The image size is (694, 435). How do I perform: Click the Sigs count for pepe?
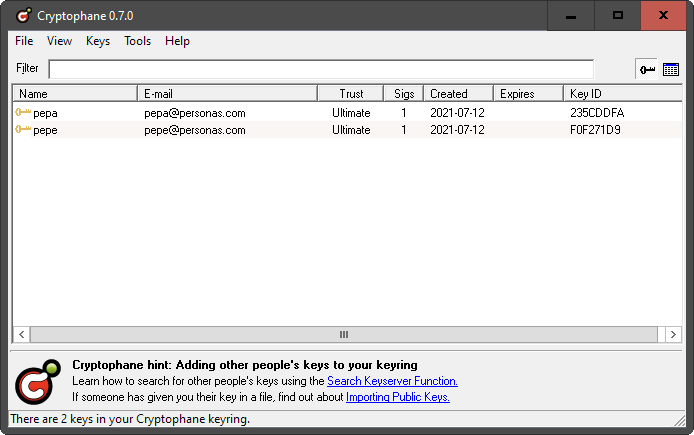click(x=404, y=130)
